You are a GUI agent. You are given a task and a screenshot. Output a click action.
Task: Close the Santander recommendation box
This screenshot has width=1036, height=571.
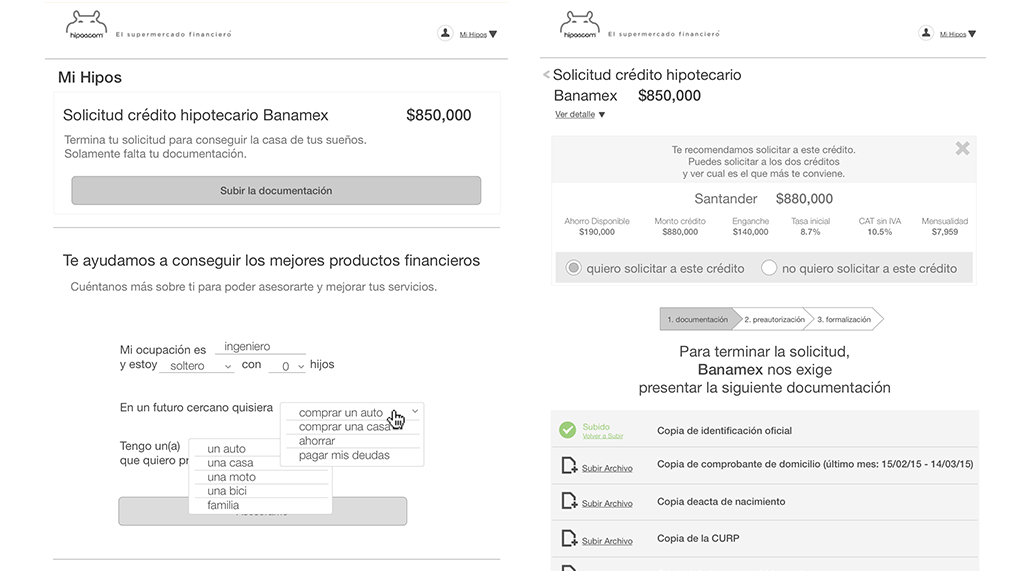click(963, 149)
